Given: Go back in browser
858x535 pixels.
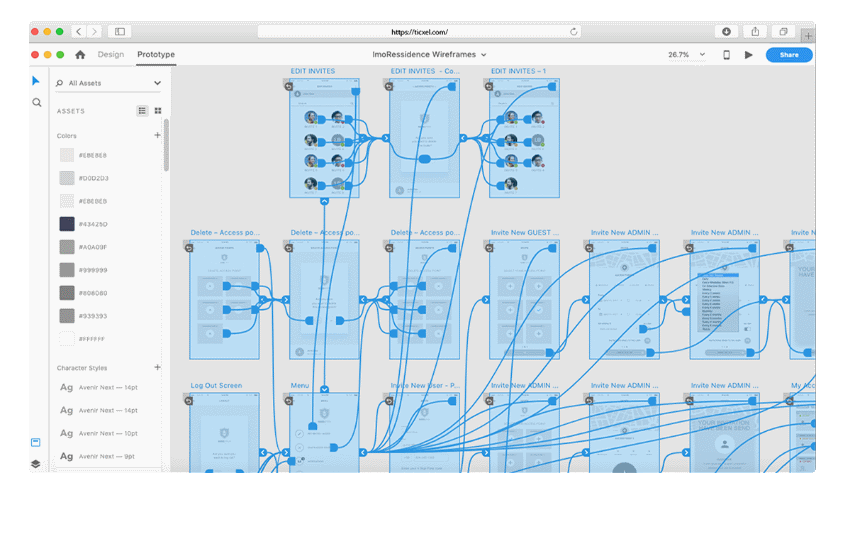Looking at the screenshot, I should click(79, 32).
